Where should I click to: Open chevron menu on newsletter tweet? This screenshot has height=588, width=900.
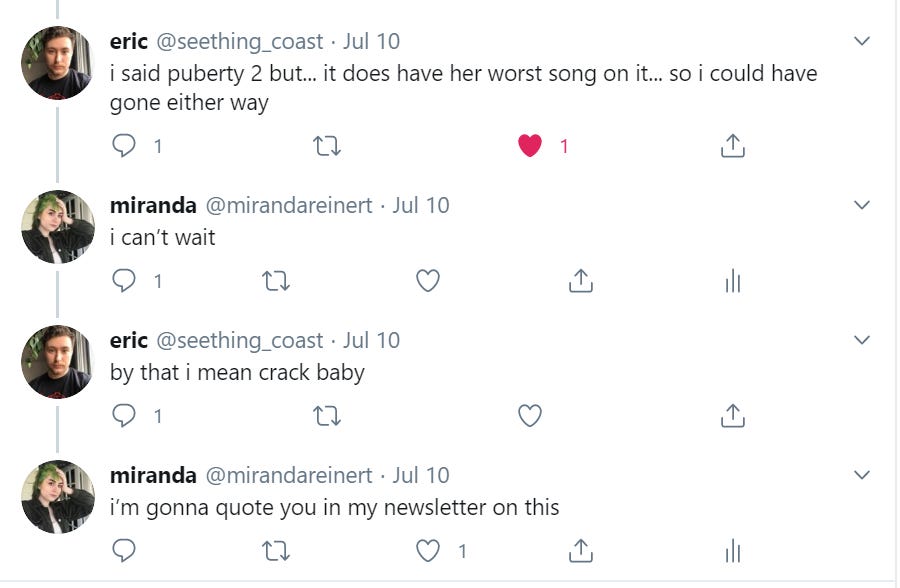(x=862, y=474)
